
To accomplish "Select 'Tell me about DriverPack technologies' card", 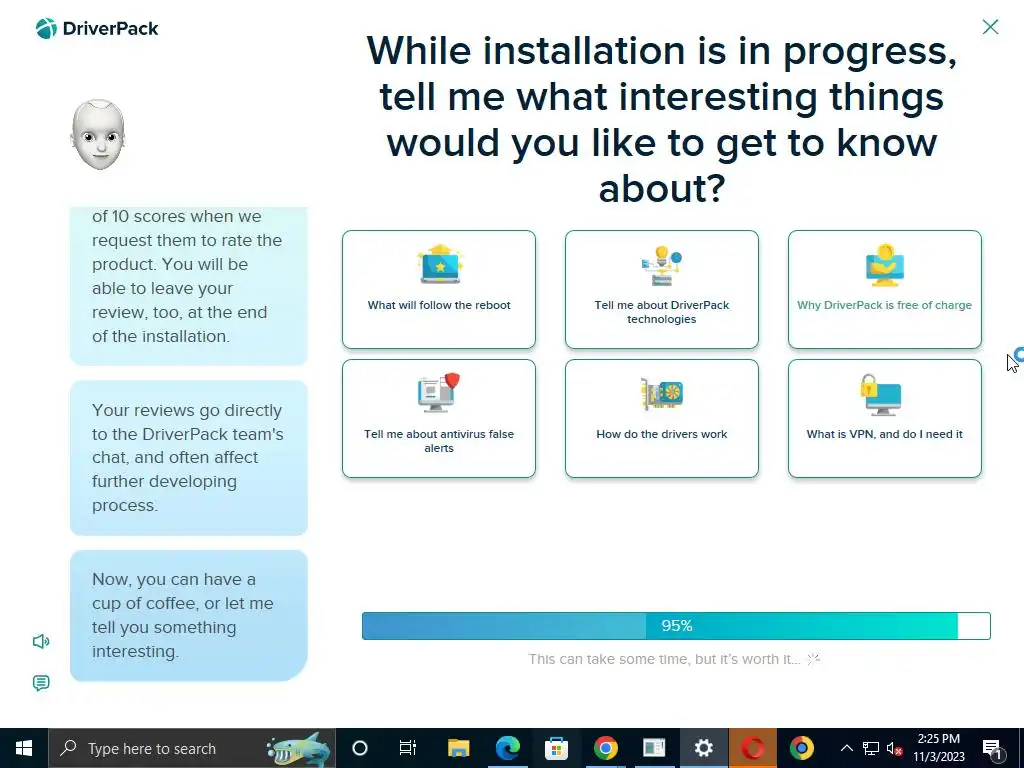I will tap(662, 289).
